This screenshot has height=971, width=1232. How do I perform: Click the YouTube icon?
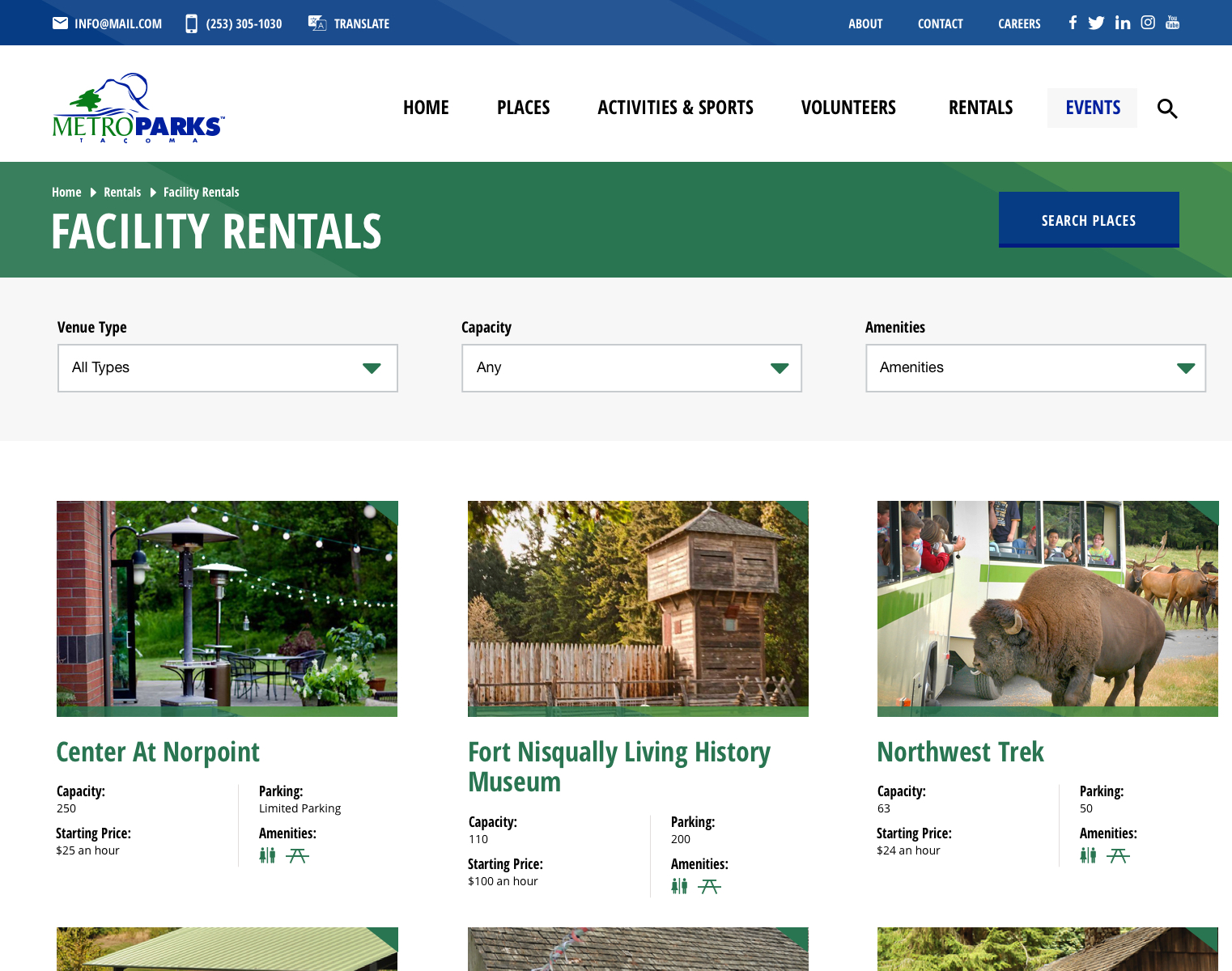tap(1172, 23)
